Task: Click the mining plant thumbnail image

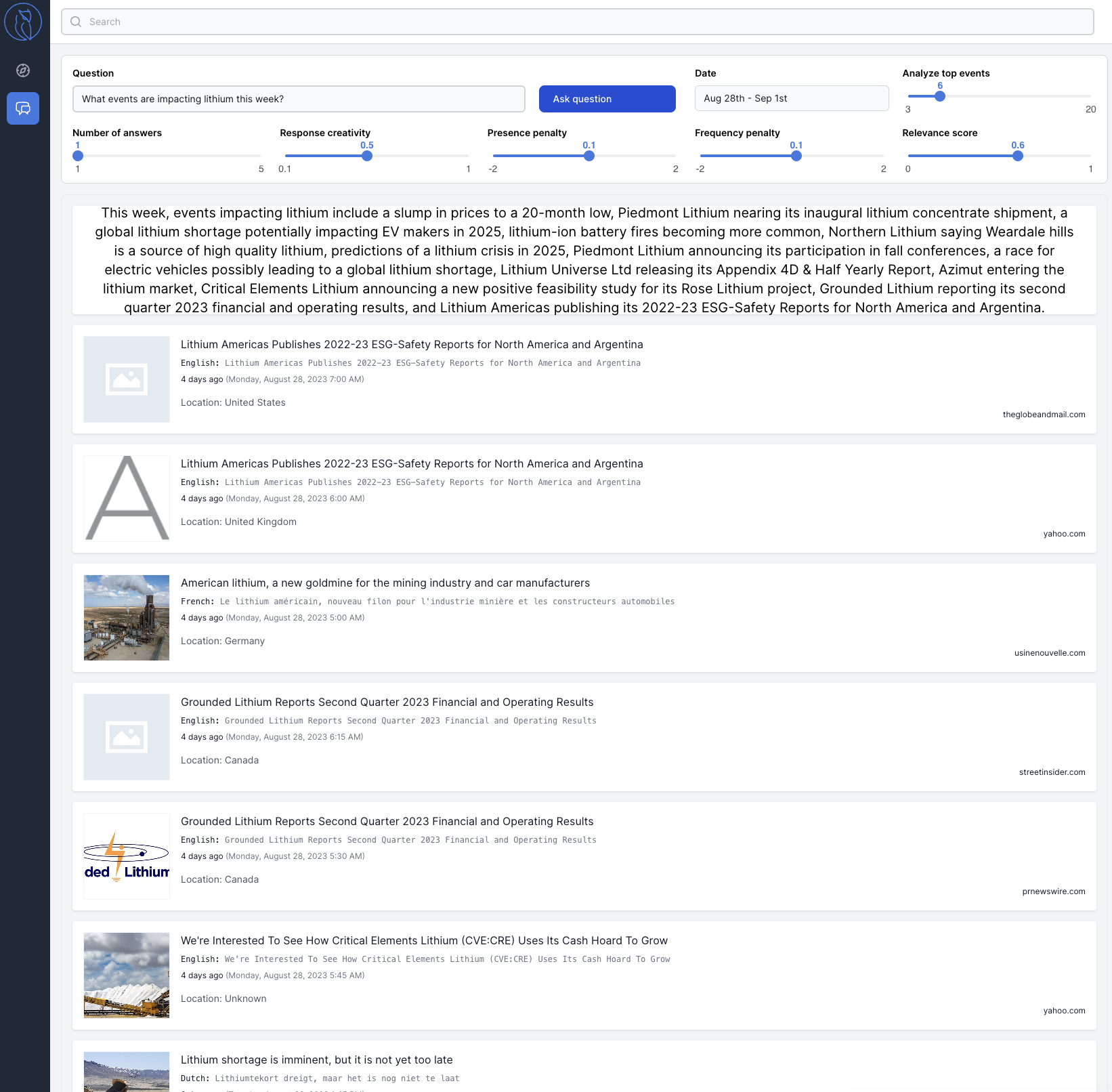Action: [x=127, y=618]
